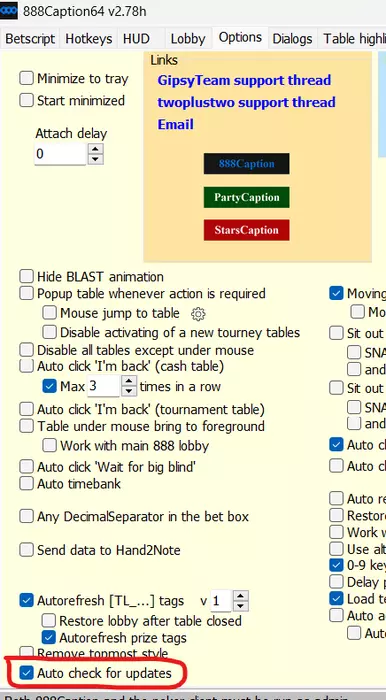
Task: Click the Max times input field
Action: (x=103, y=386)
